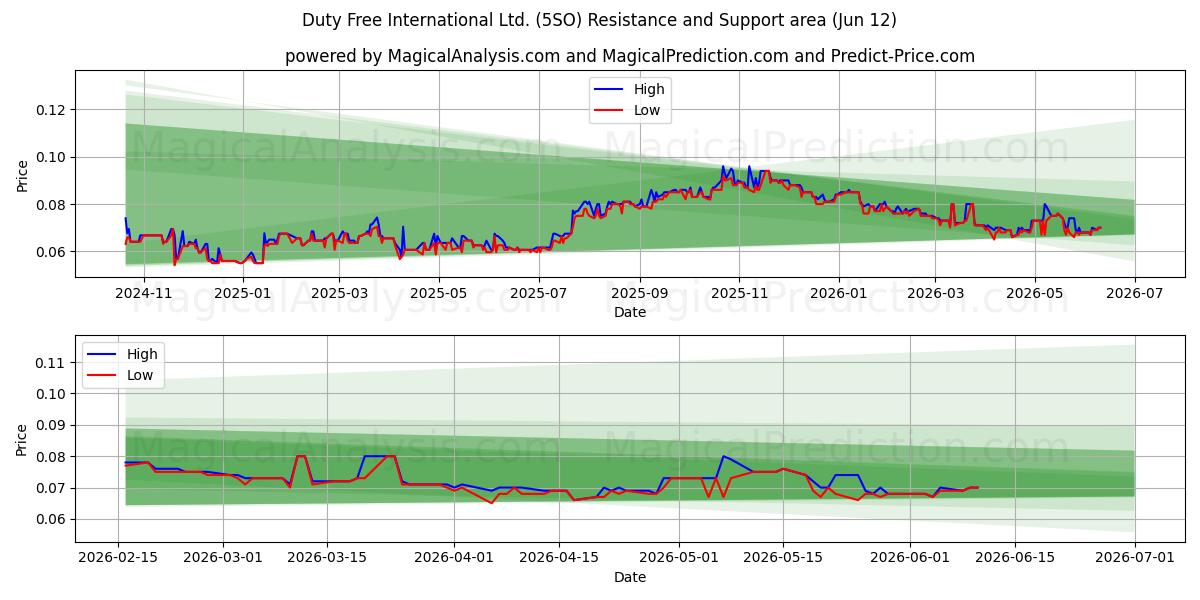Click the bottom chart x-axis label '2026-03-15'
Screen dimensions: 1200x600
point(327,558)
